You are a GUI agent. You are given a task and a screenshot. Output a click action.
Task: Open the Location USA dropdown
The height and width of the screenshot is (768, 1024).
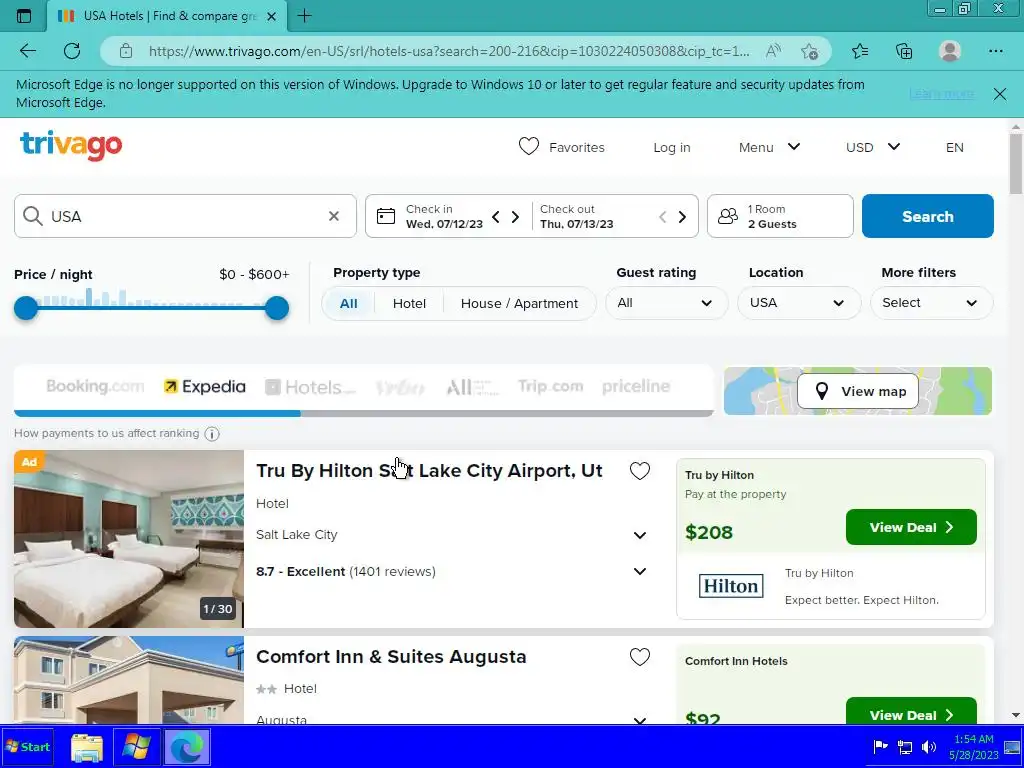click(799, 303)
